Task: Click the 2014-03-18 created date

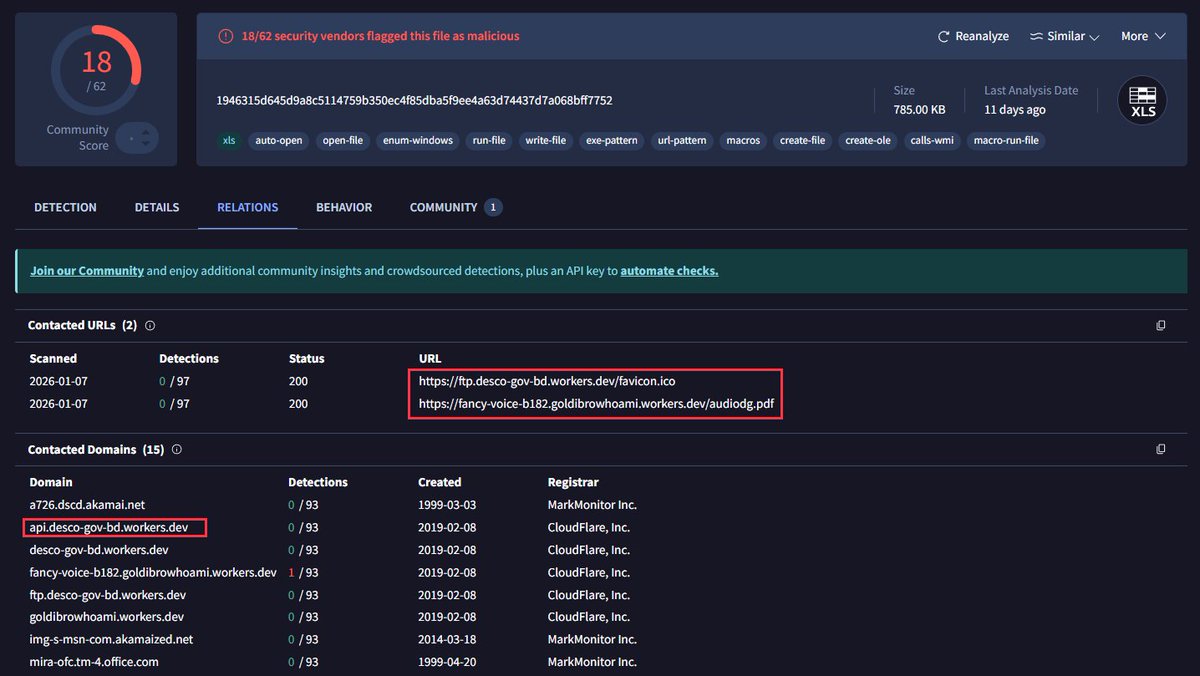Action: tap(447, 639)
